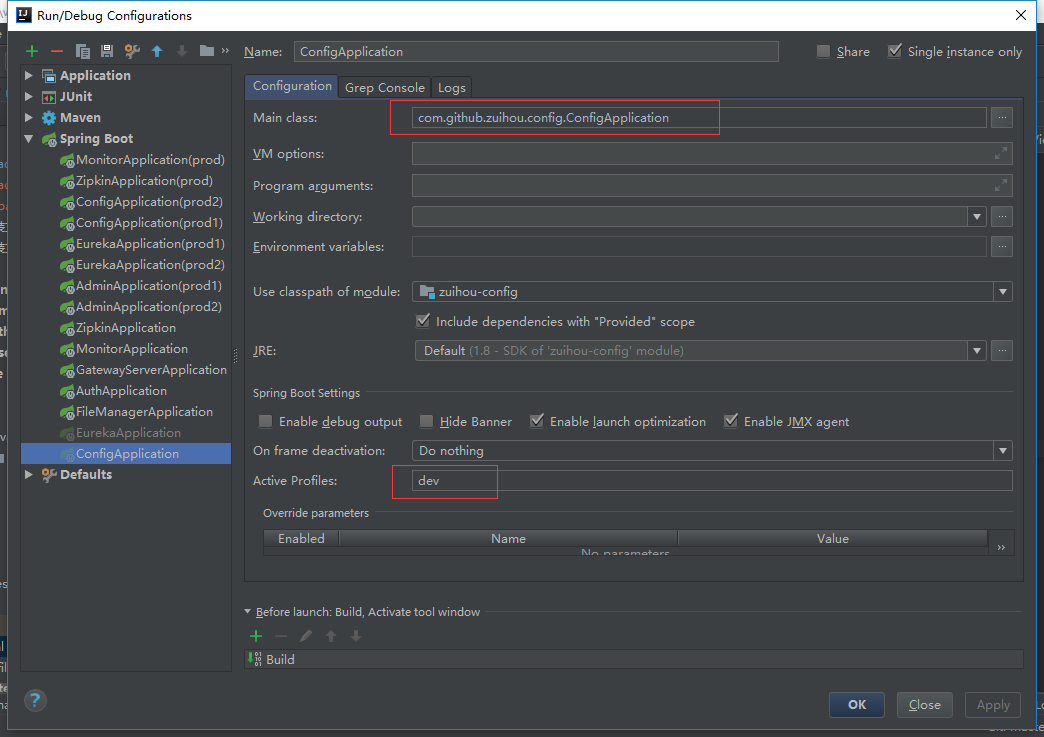Collapse the Spring Boot tree node
The width and height of the screenshot is (1044, 737).
coord(29,139)
